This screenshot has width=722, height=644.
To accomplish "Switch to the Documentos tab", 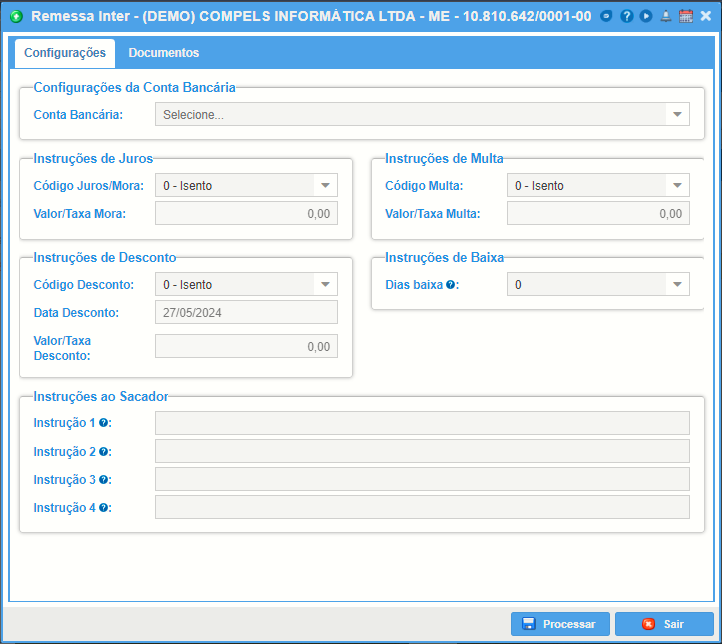I will pos(163,53).
